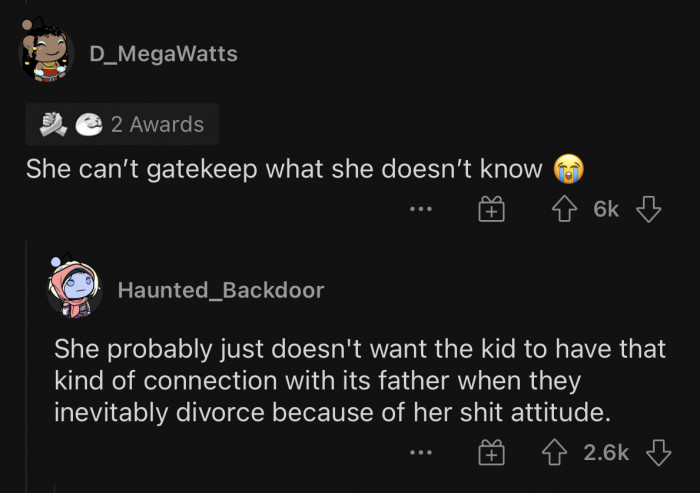The width and height of the screenshot is (700, 493).
Task: Click the 6k vote score
Action: pyautogui.click(x=606, y=209)
